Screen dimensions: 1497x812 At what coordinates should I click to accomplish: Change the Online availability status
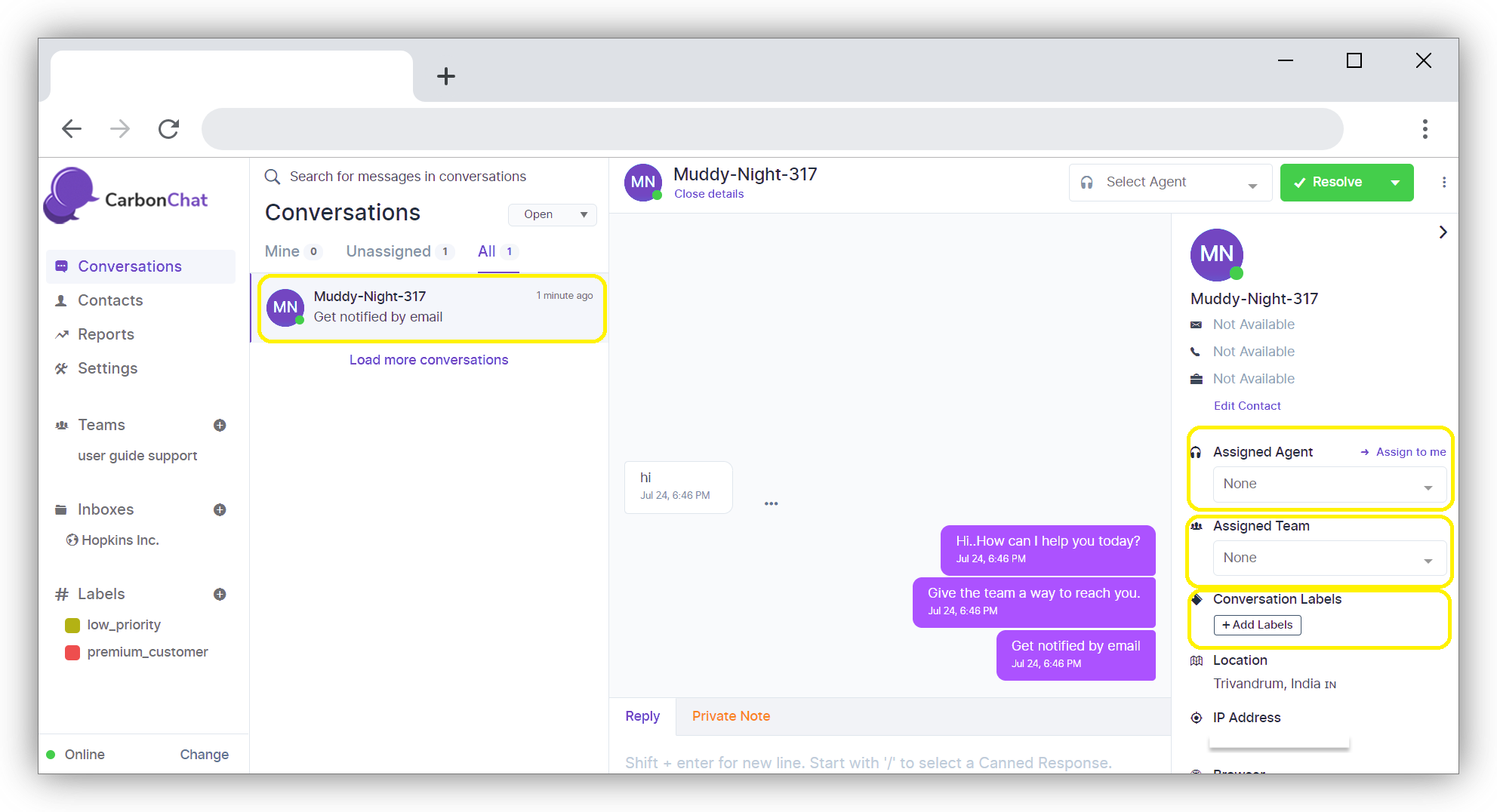(204, 755)
